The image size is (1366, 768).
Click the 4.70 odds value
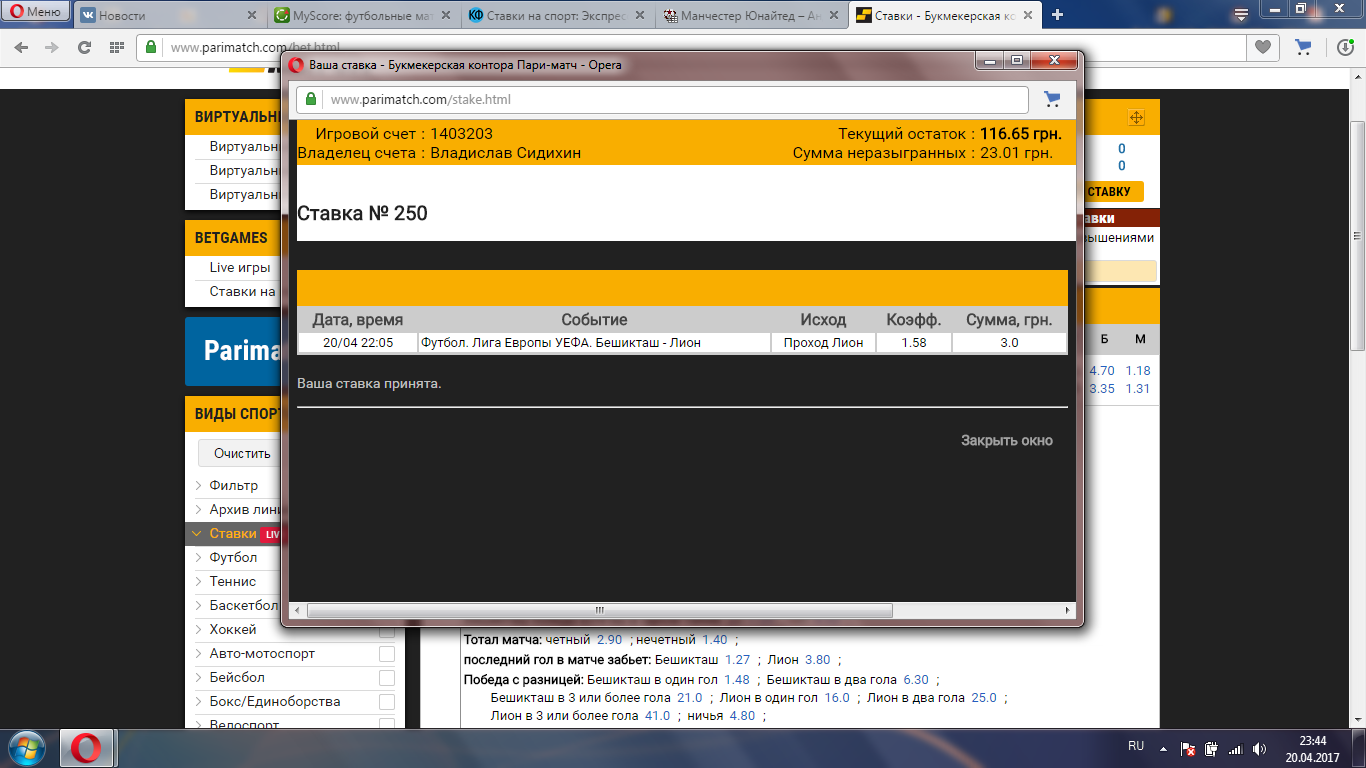pos(1101,371)
